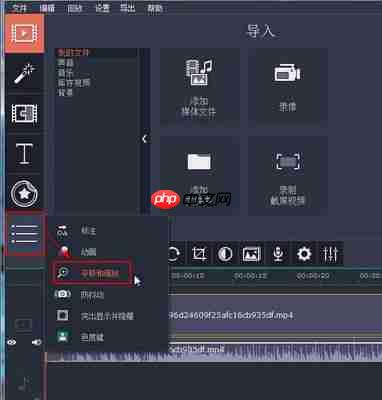Click the 00:00:15 mark on timeline ruler
This screenshot has width=382, height=400.
[251, 276]
